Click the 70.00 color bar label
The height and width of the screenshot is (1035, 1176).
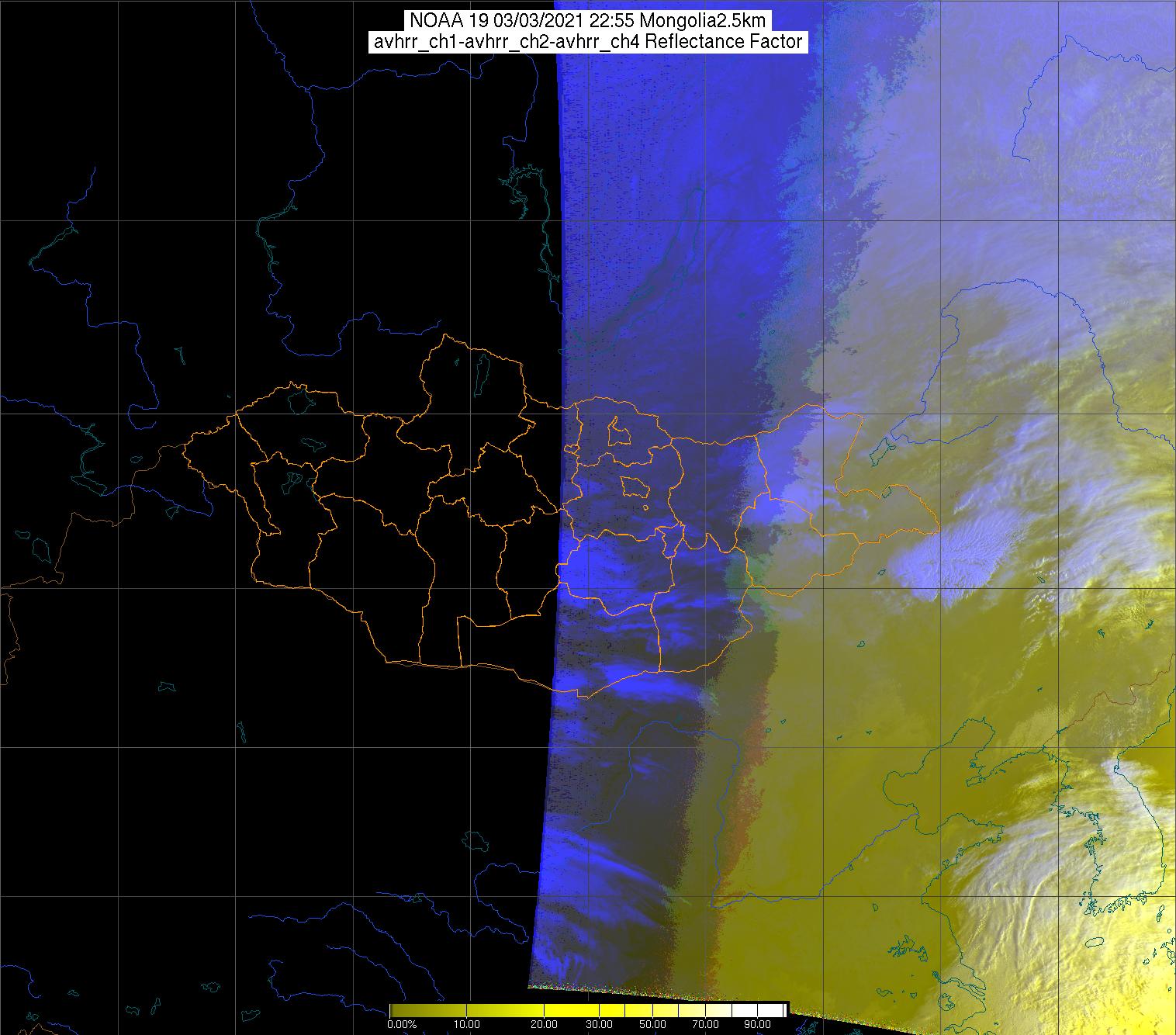(x=706, y=1024)
